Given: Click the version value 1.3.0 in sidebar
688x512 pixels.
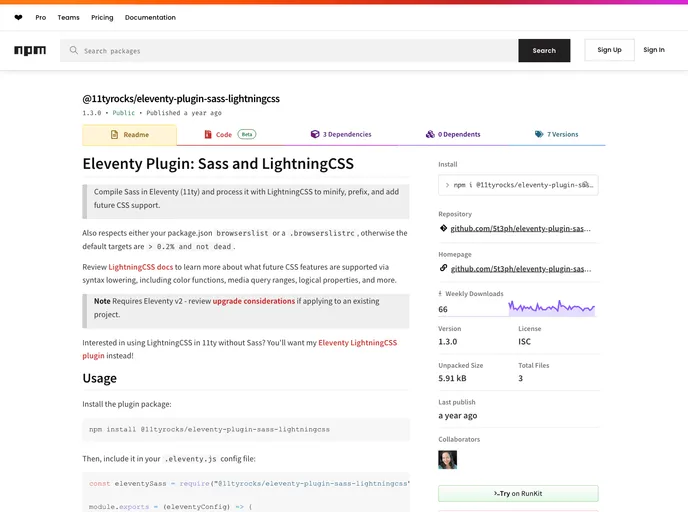Looking at the screenshot, I should pyautogui.click(x=448, y=341).
